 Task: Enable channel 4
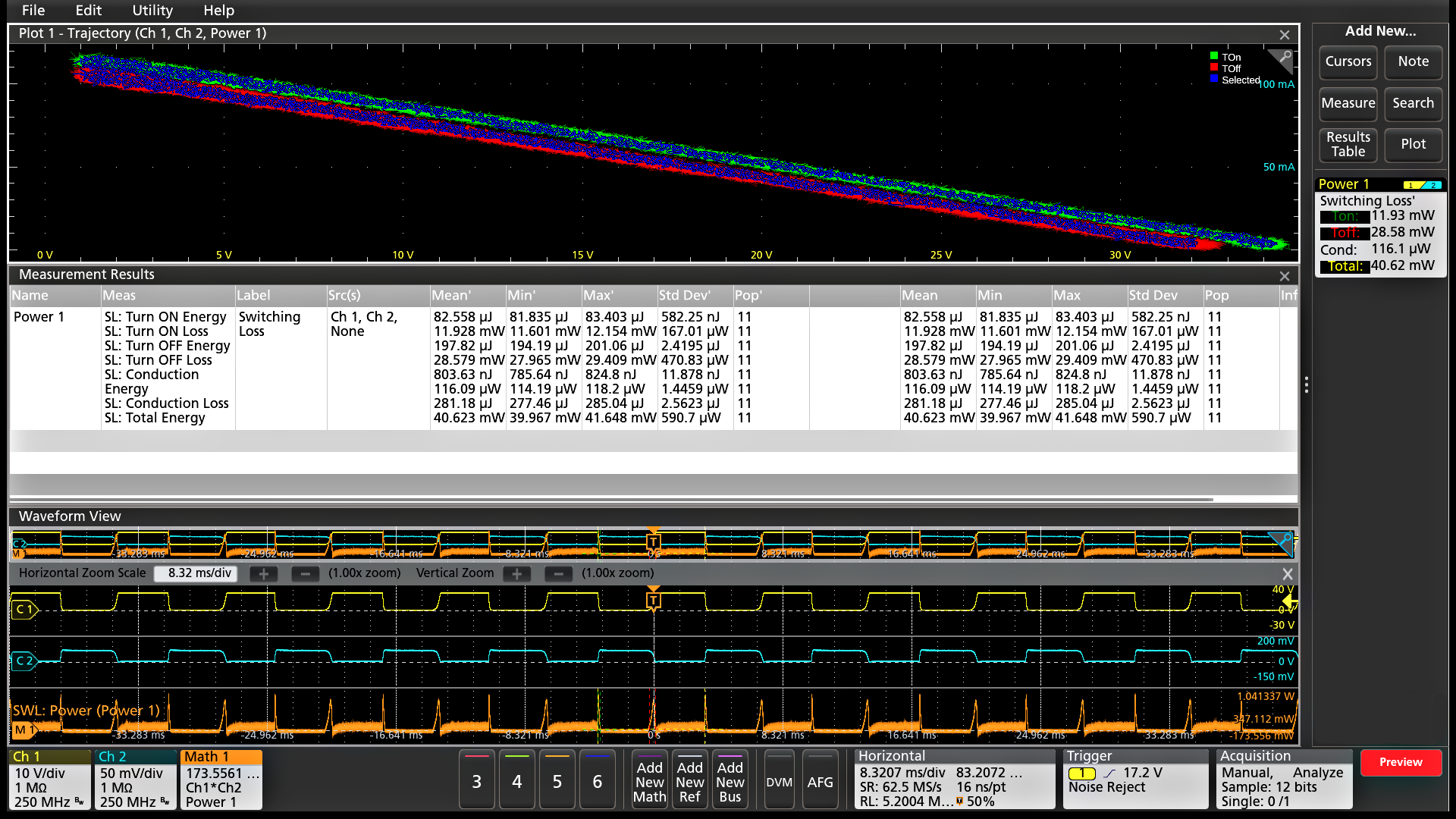(x=516, y=780)
